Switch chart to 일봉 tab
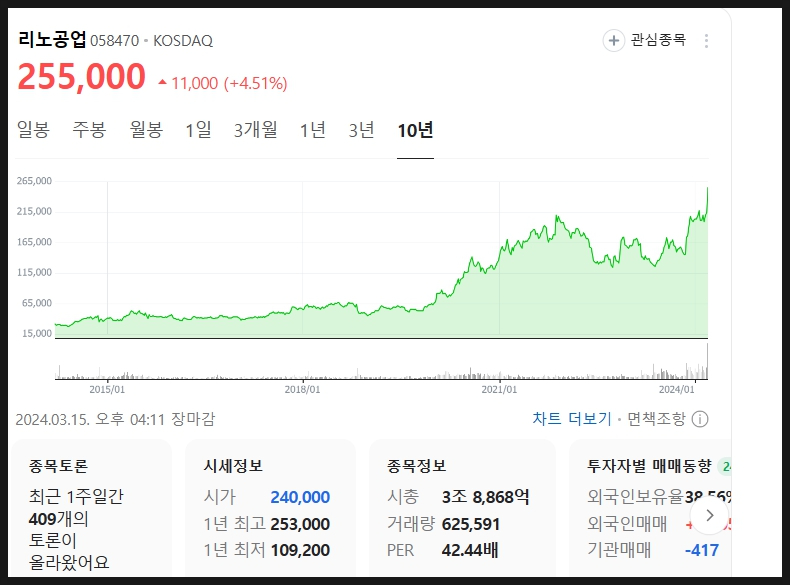 pyautogui.click(x=33, y=130)
